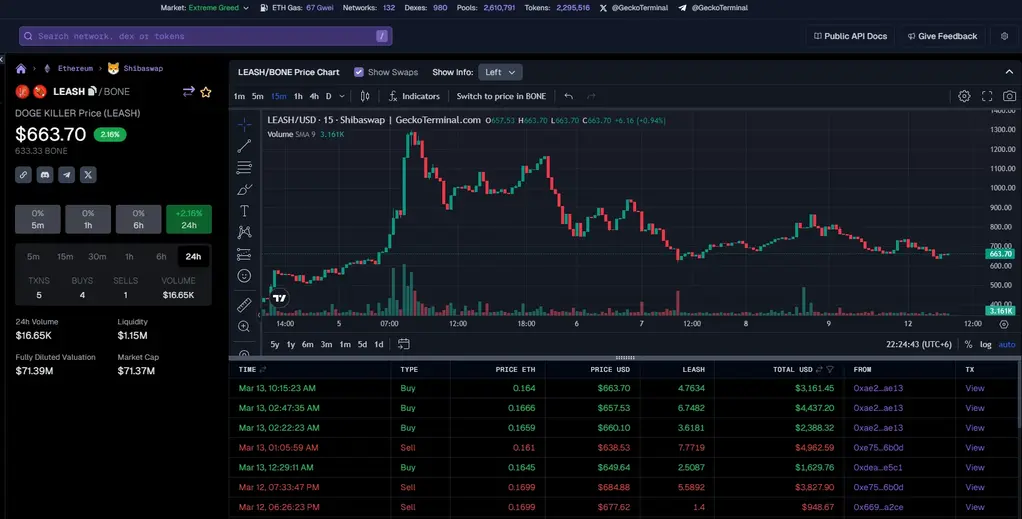Click the $4,962.59 sell total cell
Image resolution: width=1022 pixels, height=519 pixels.
[814, 448]
